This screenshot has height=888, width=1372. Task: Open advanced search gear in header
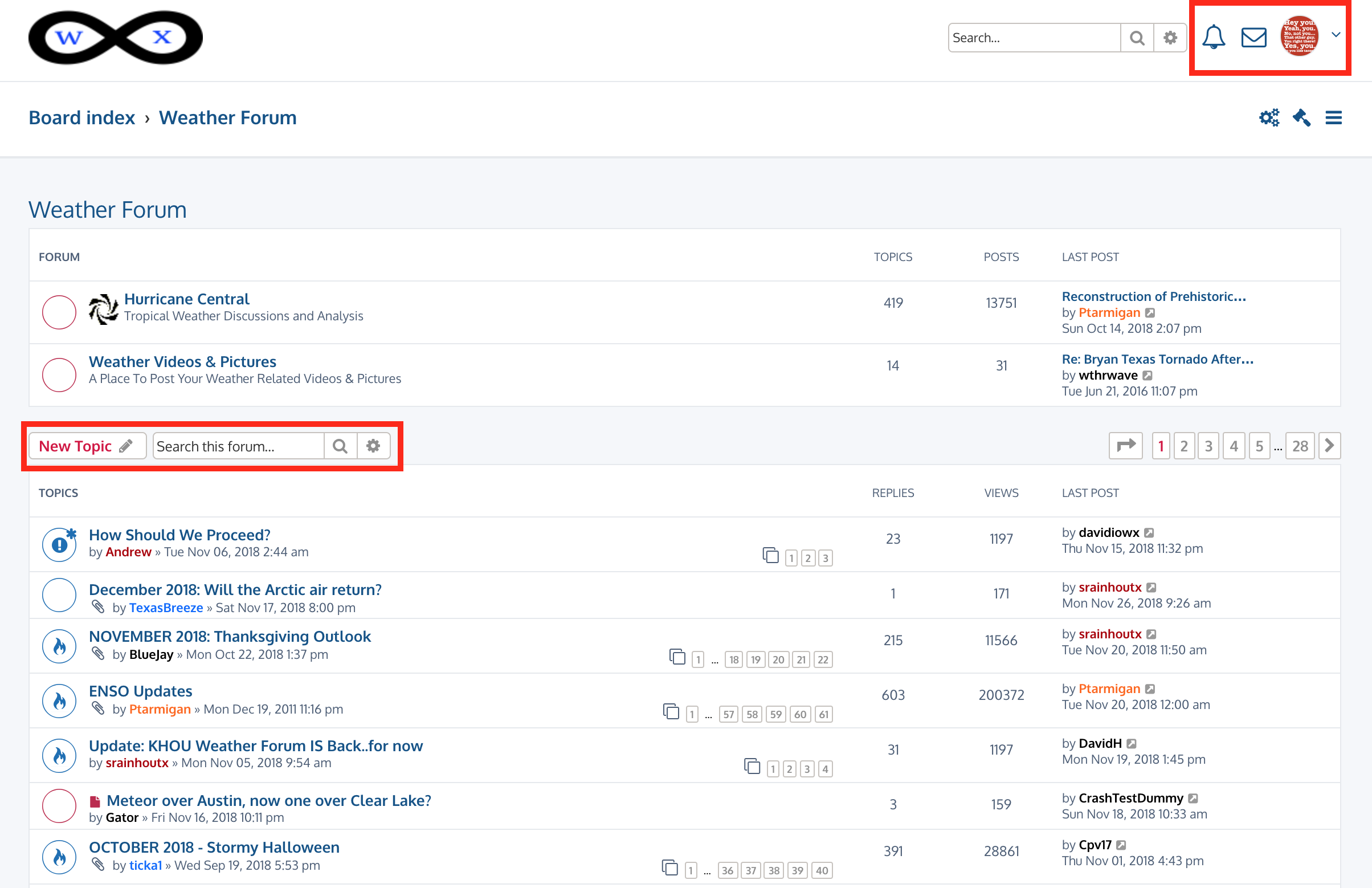[x=1170, y=38]
